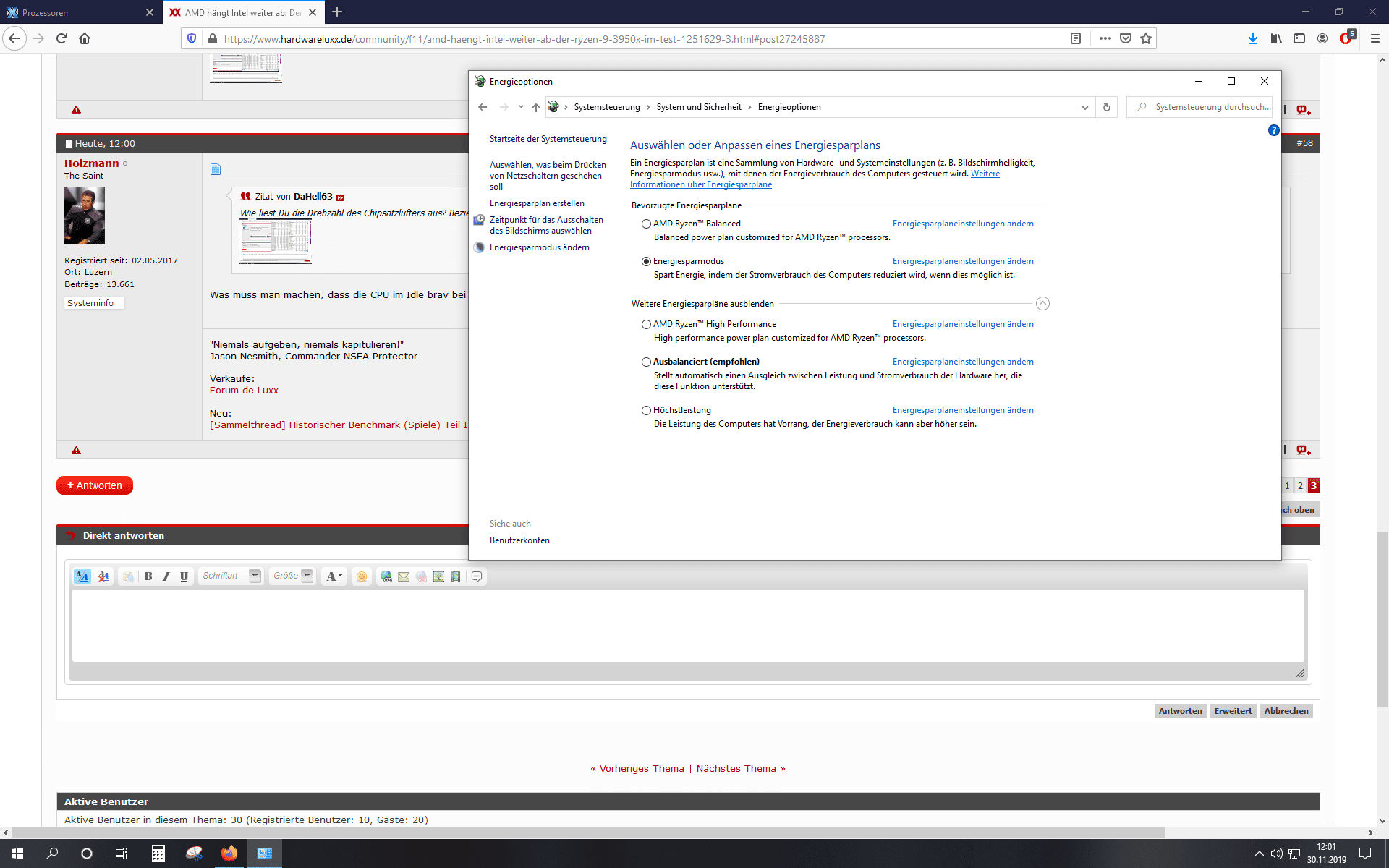Click the insert image icon
Image resolution: width=1389 pixels, height=868 pixels.
(438, 576)
